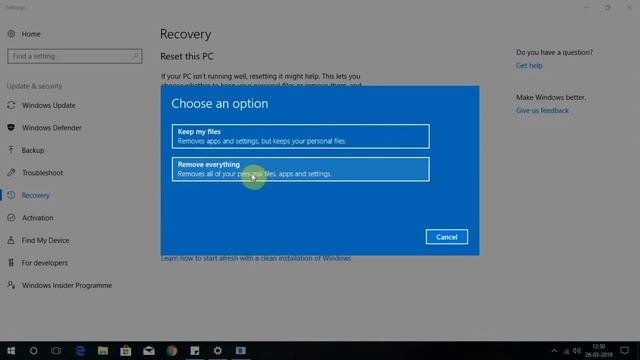
Task: Open Find My Device settings
Action: [x=45, y=240]
